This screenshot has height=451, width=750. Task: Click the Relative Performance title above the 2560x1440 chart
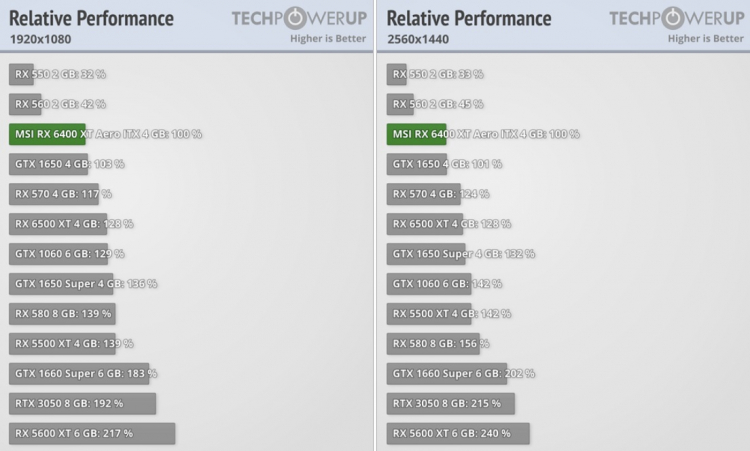pyautogui.click(x=469, y=18)
